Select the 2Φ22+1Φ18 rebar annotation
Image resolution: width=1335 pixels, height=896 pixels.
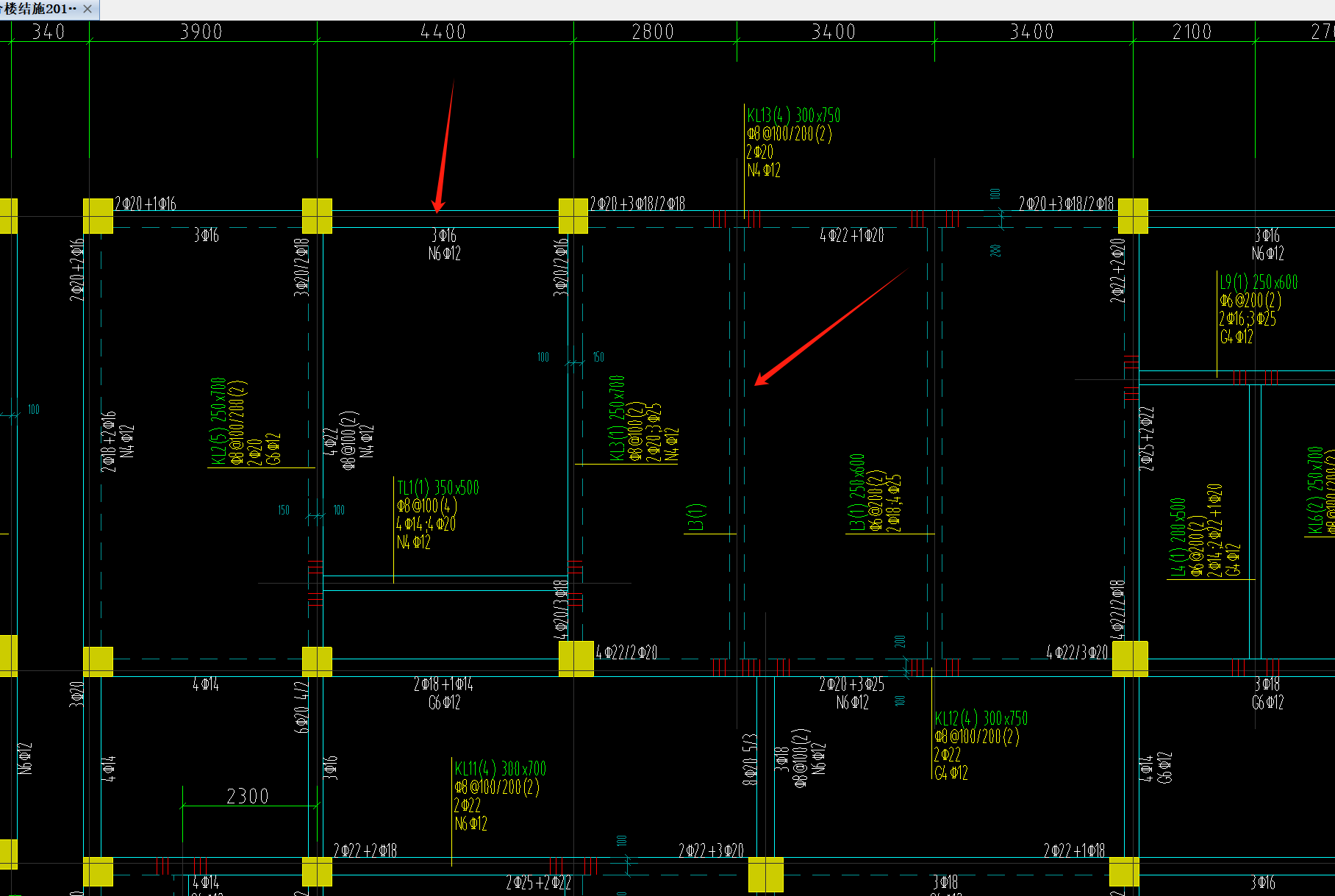coord(1074,850)
